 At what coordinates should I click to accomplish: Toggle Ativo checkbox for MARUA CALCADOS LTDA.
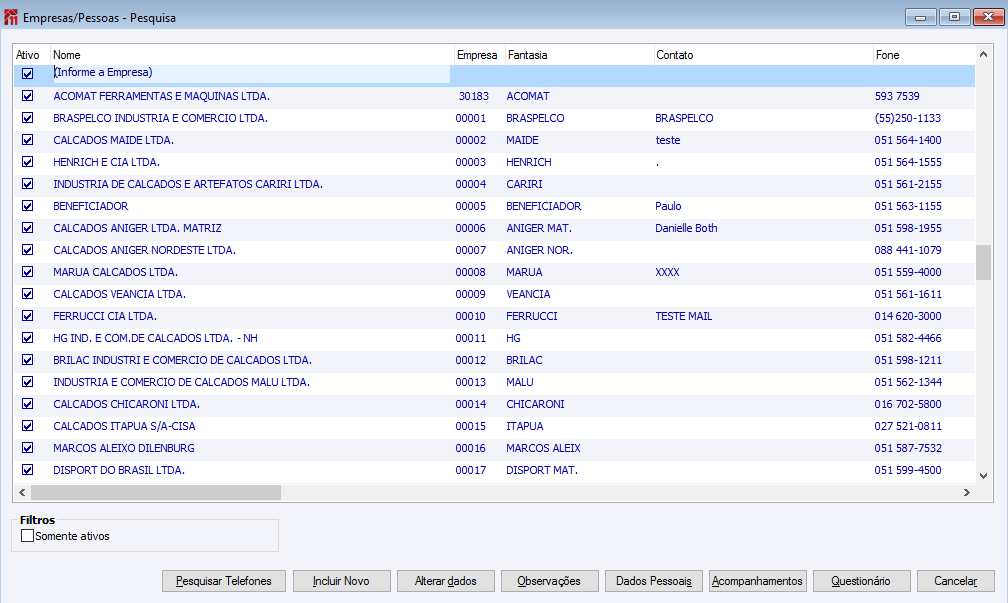tap(28, 272)
